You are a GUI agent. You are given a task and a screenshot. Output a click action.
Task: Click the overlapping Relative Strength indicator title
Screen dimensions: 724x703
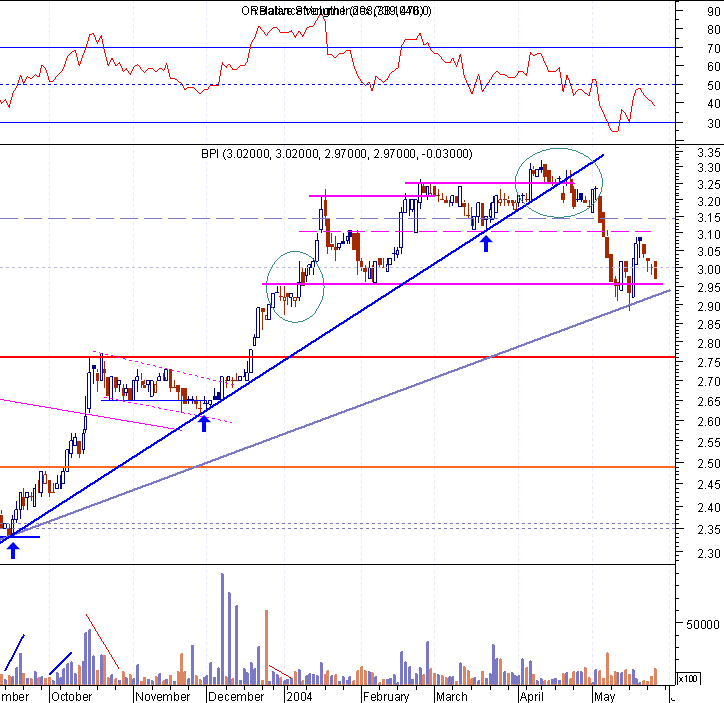point(336,11)
